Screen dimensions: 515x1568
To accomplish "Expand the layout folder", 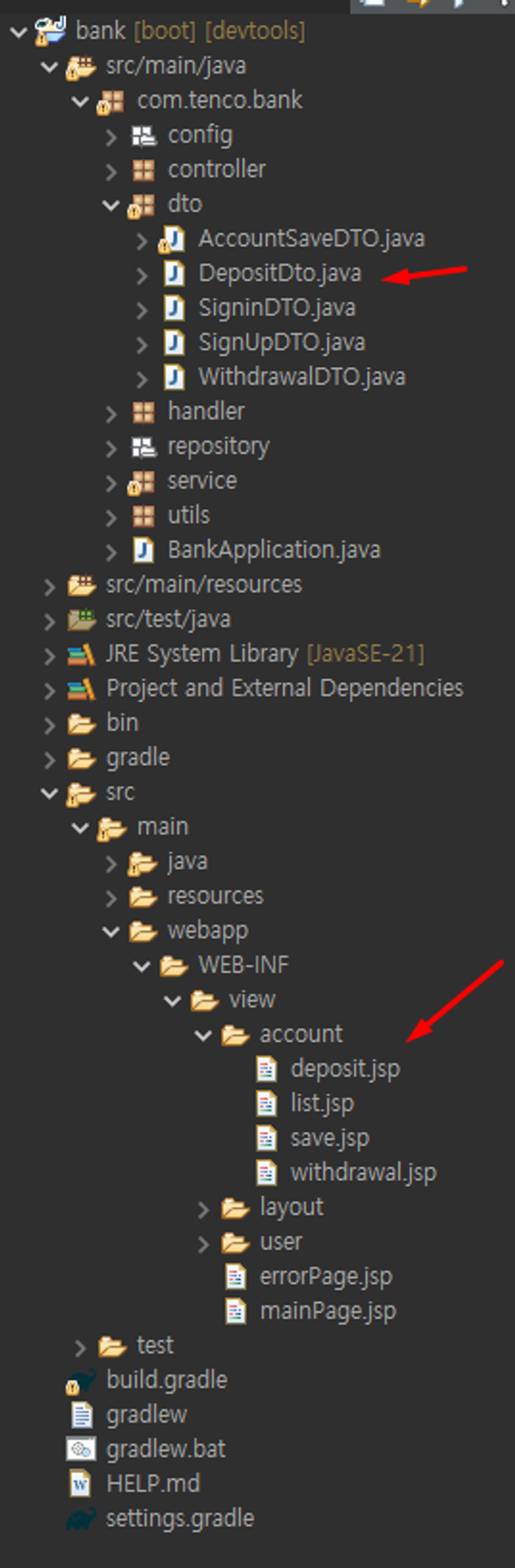I will click(x=203, y=1208).
